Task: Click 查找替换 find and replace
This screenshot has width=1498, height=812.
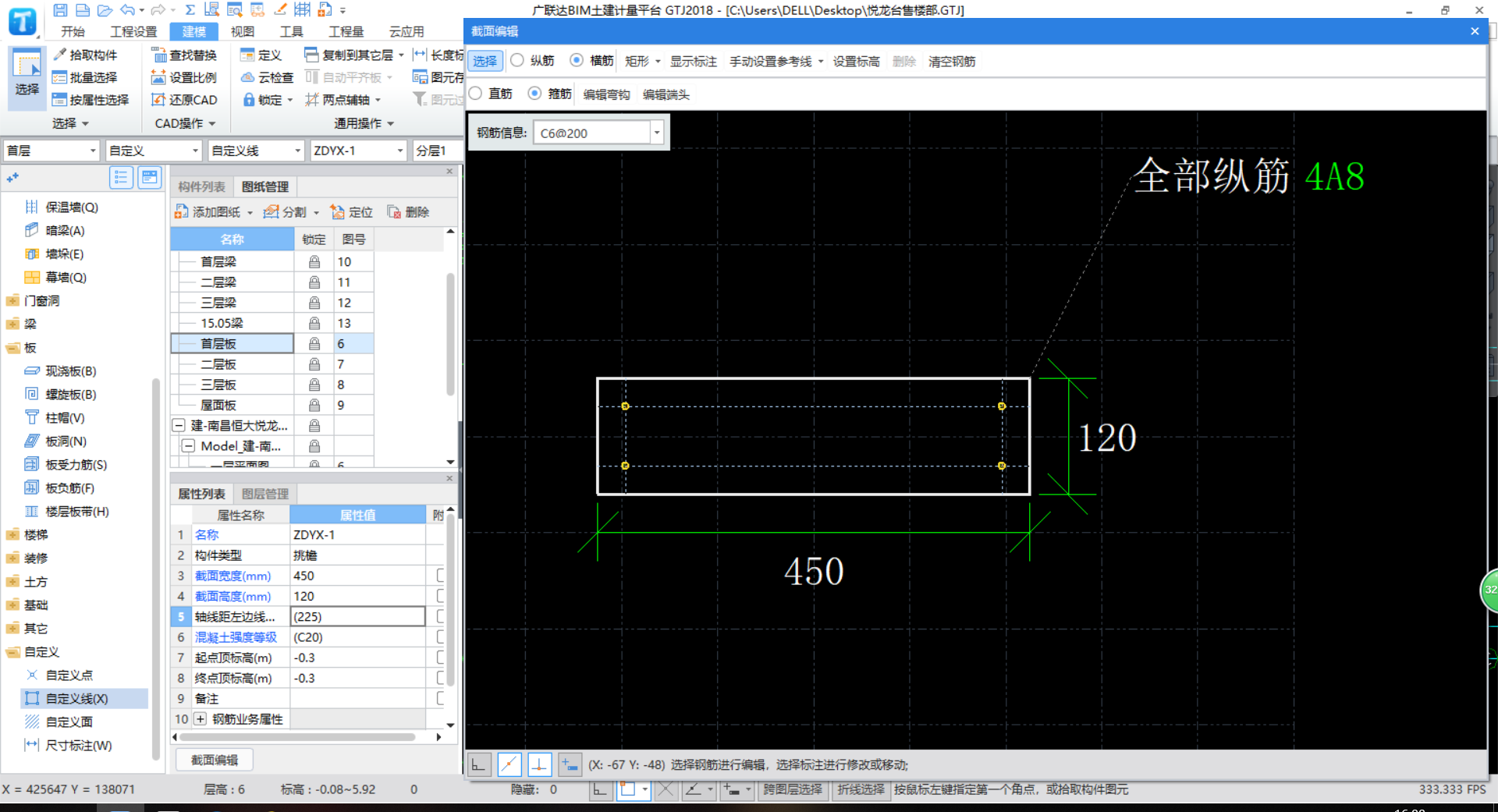Action: coord(184,55)
